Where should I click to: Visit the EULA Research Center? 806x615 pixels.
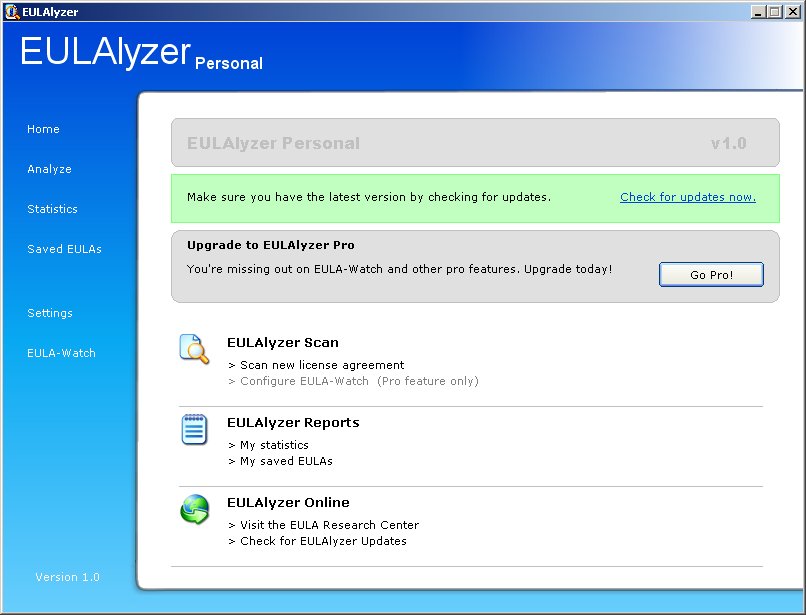click(x=329, y=525)
